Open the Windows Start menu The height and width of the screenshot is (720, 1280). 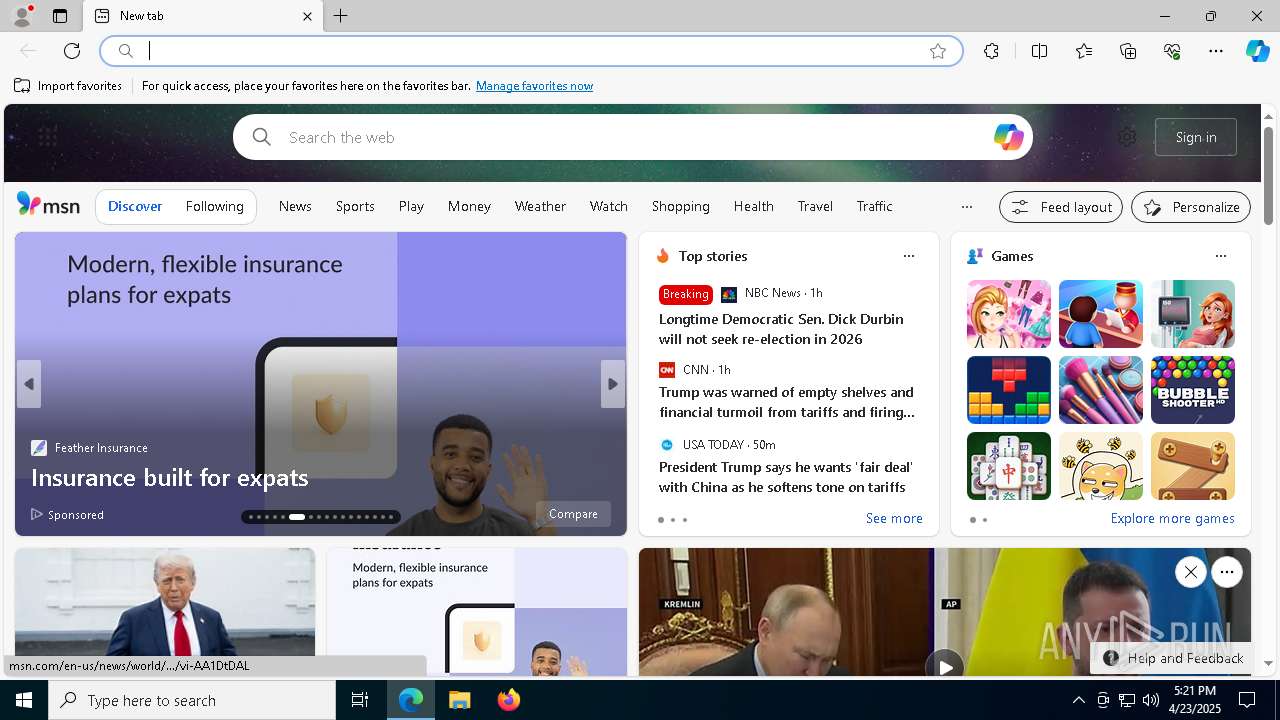pyautogui.click(x=24, y=700)
